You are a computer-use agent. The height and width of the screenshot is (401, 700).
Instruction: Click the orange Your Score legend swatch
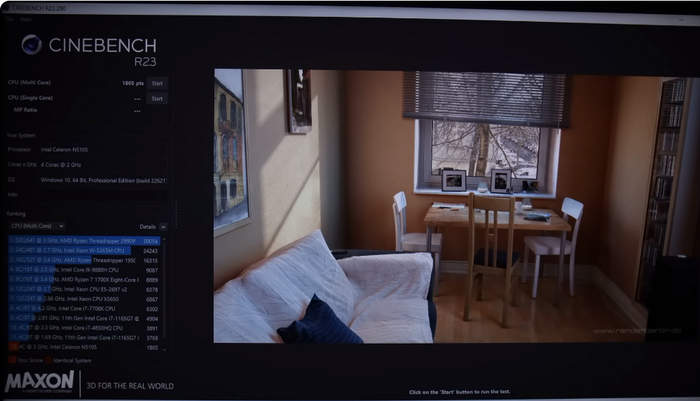12,360
